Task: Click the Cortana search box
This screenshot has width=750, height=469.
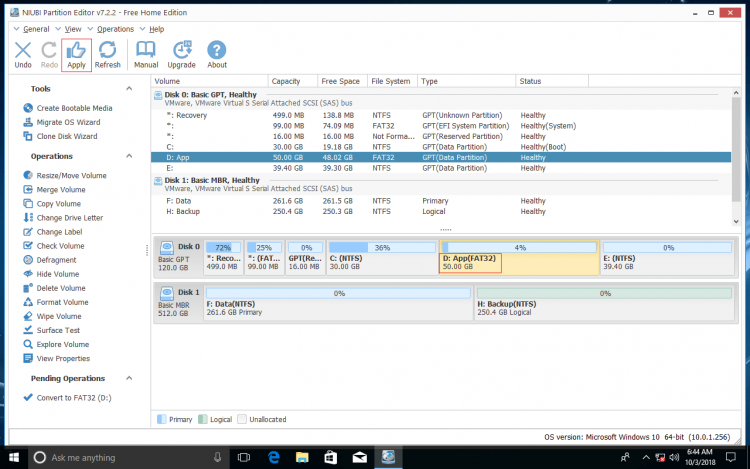Action: pyautogui.click(x=128, y=458)
